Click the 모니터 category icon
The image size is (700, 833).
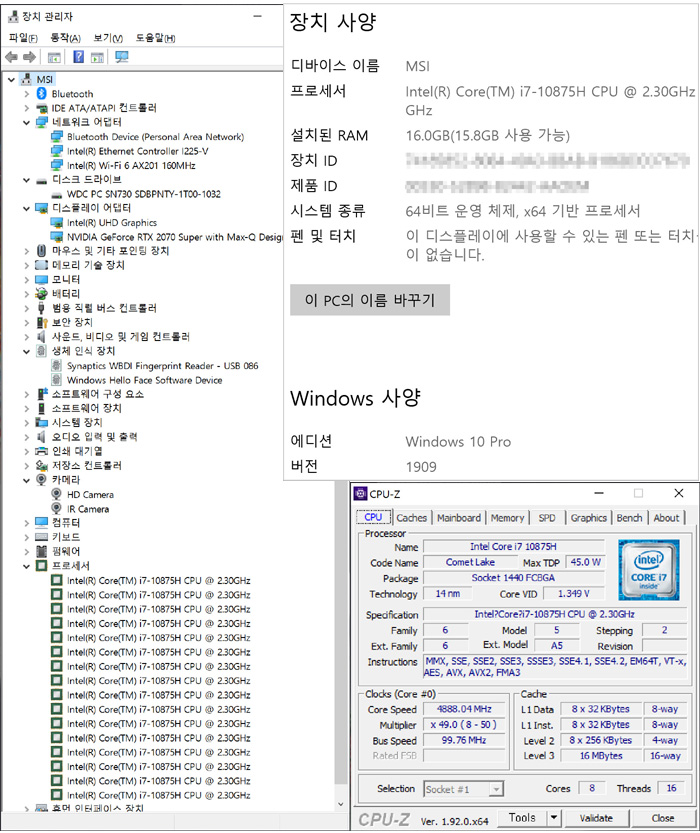pos(41,279)
